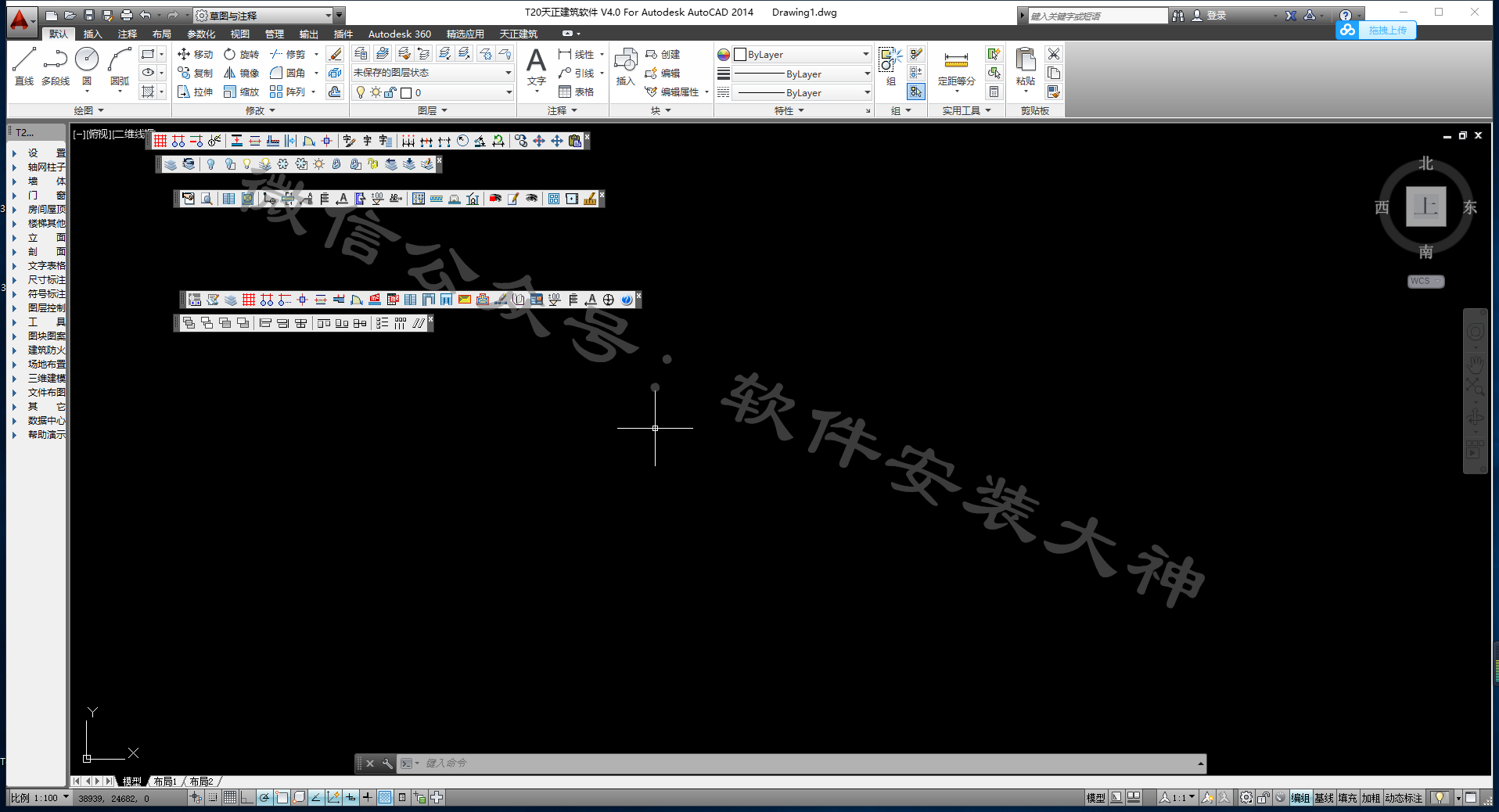Open the 文字 text tool
This screenshot has height=812, width=1499.
point(536,66)
